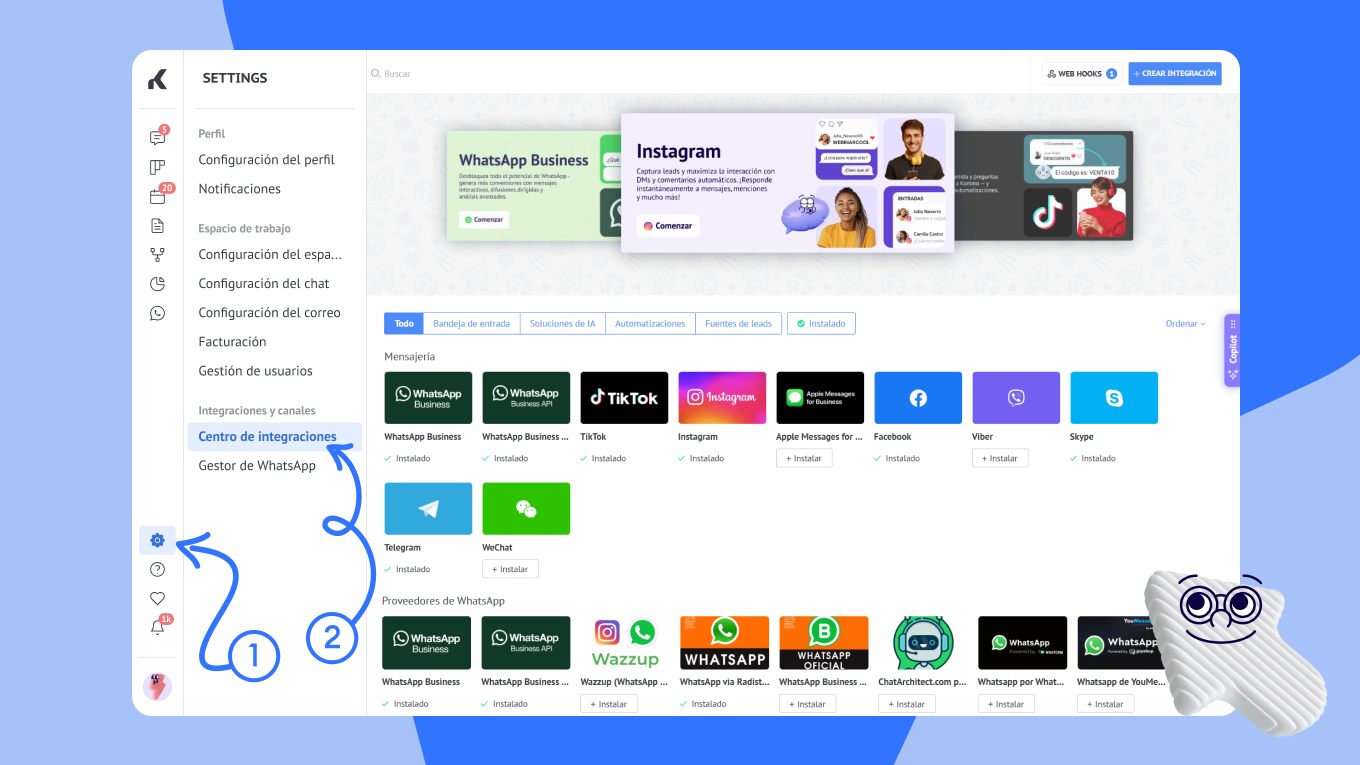Click the analytics pie chart icon

pyautogui.click(x=157, y=284)
